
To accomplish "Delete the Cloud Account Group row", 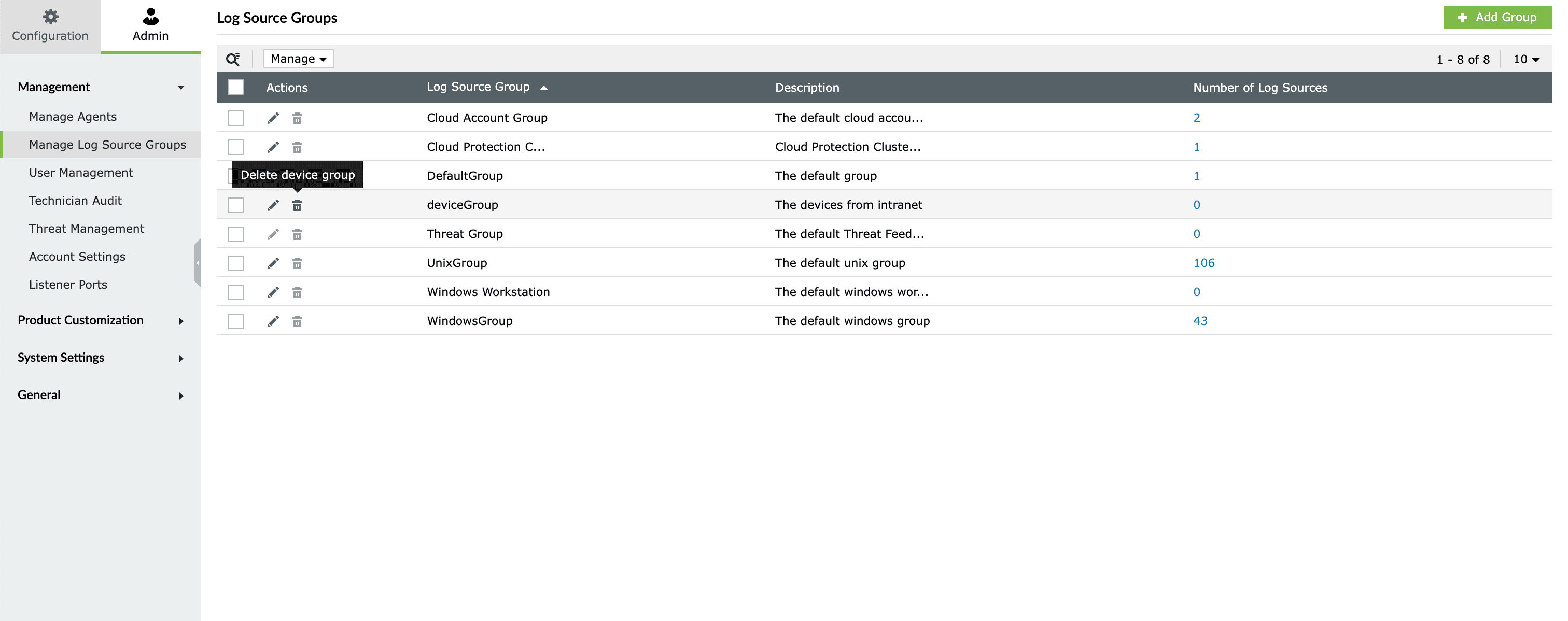I will (x=297, y=118).
